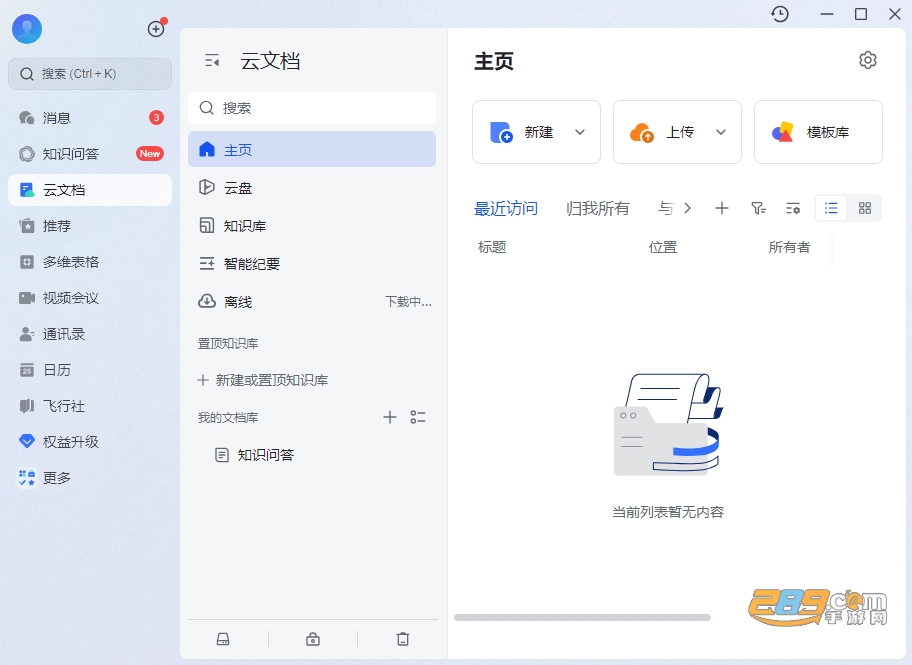912x665 pixels.
Task: Switch to the 归我所有 tab
Action: (597, 208)
